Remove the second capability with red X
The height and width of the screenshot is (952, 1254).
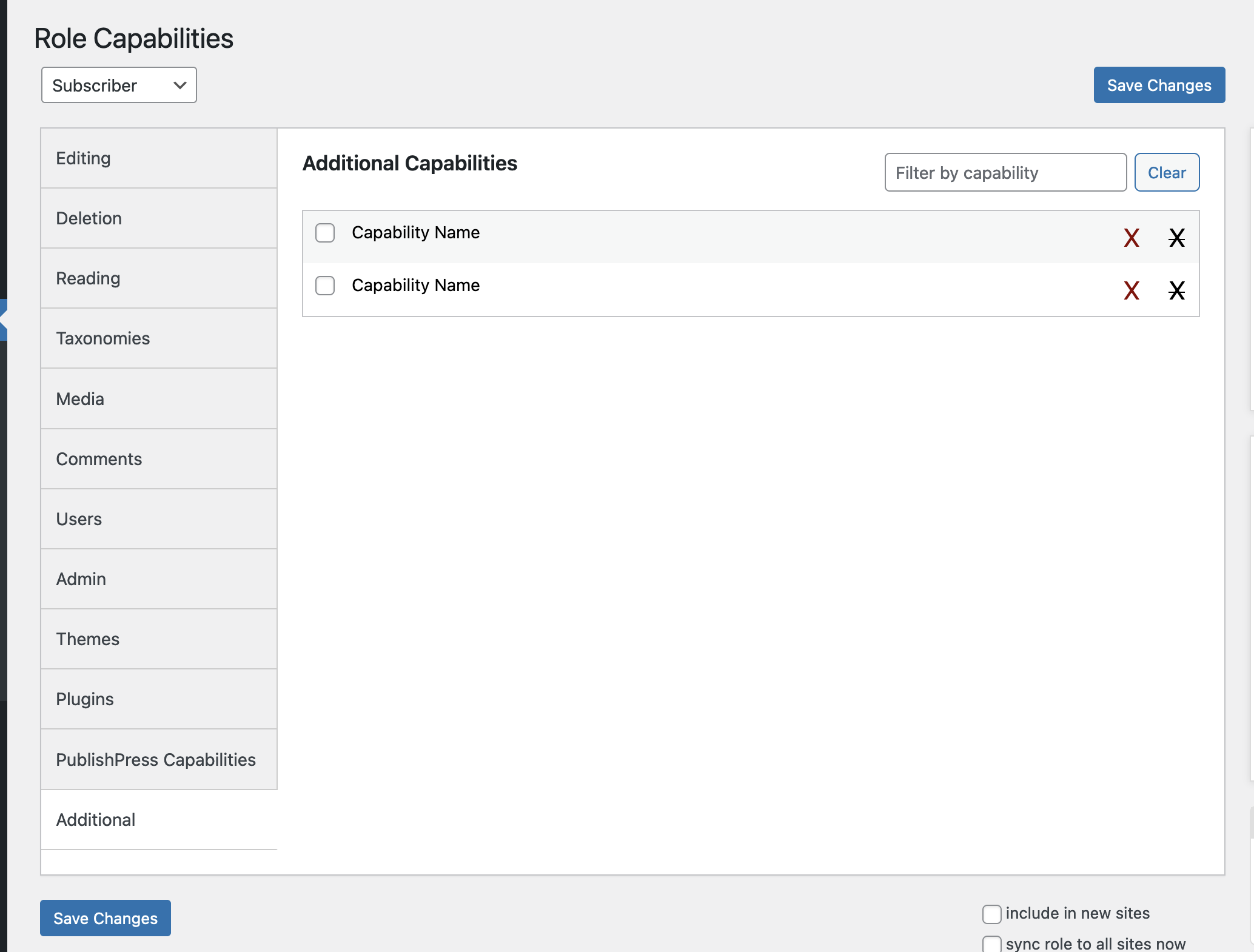click(1130, 290)
